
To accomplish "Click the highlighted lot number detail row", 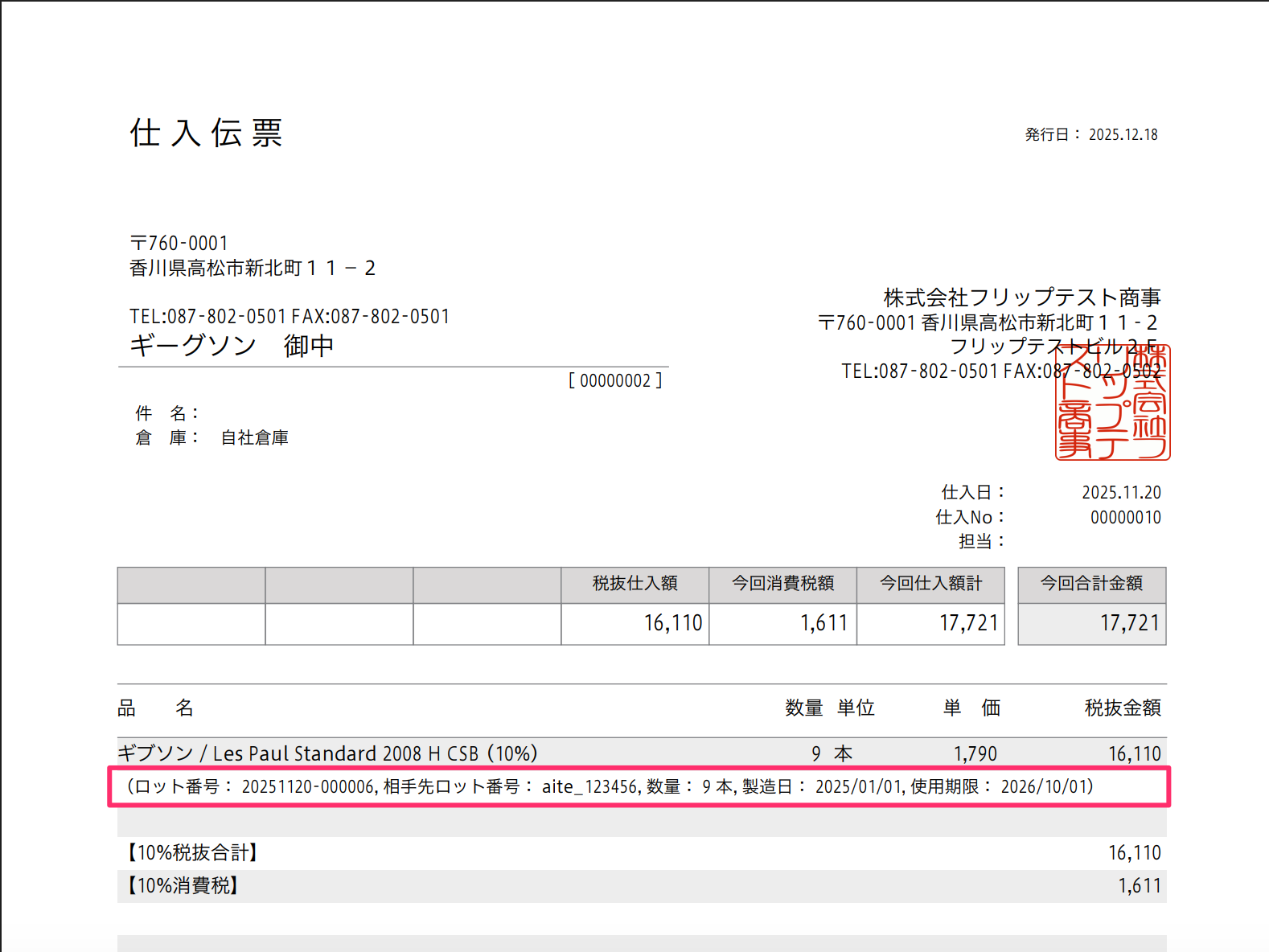I will coord(639,786).
